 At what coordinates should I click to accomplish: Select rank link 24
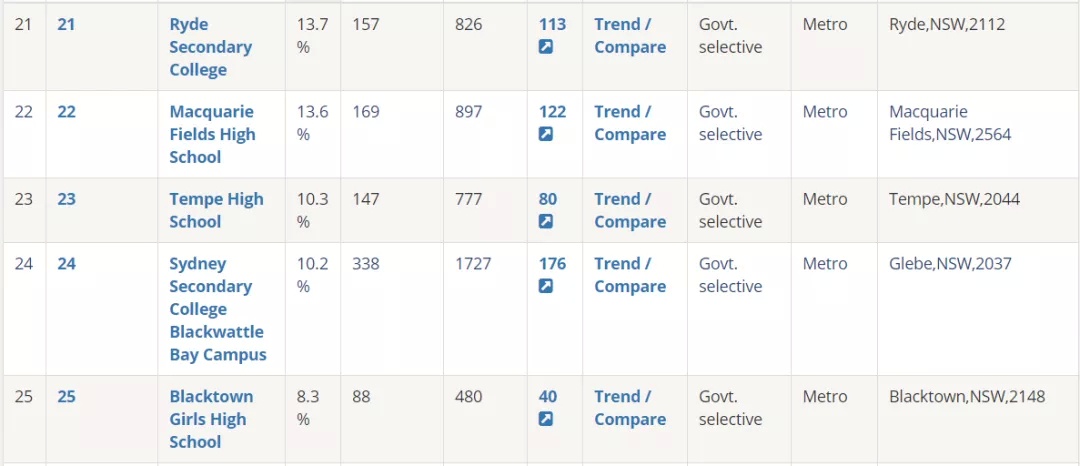(x=66, y=264)
